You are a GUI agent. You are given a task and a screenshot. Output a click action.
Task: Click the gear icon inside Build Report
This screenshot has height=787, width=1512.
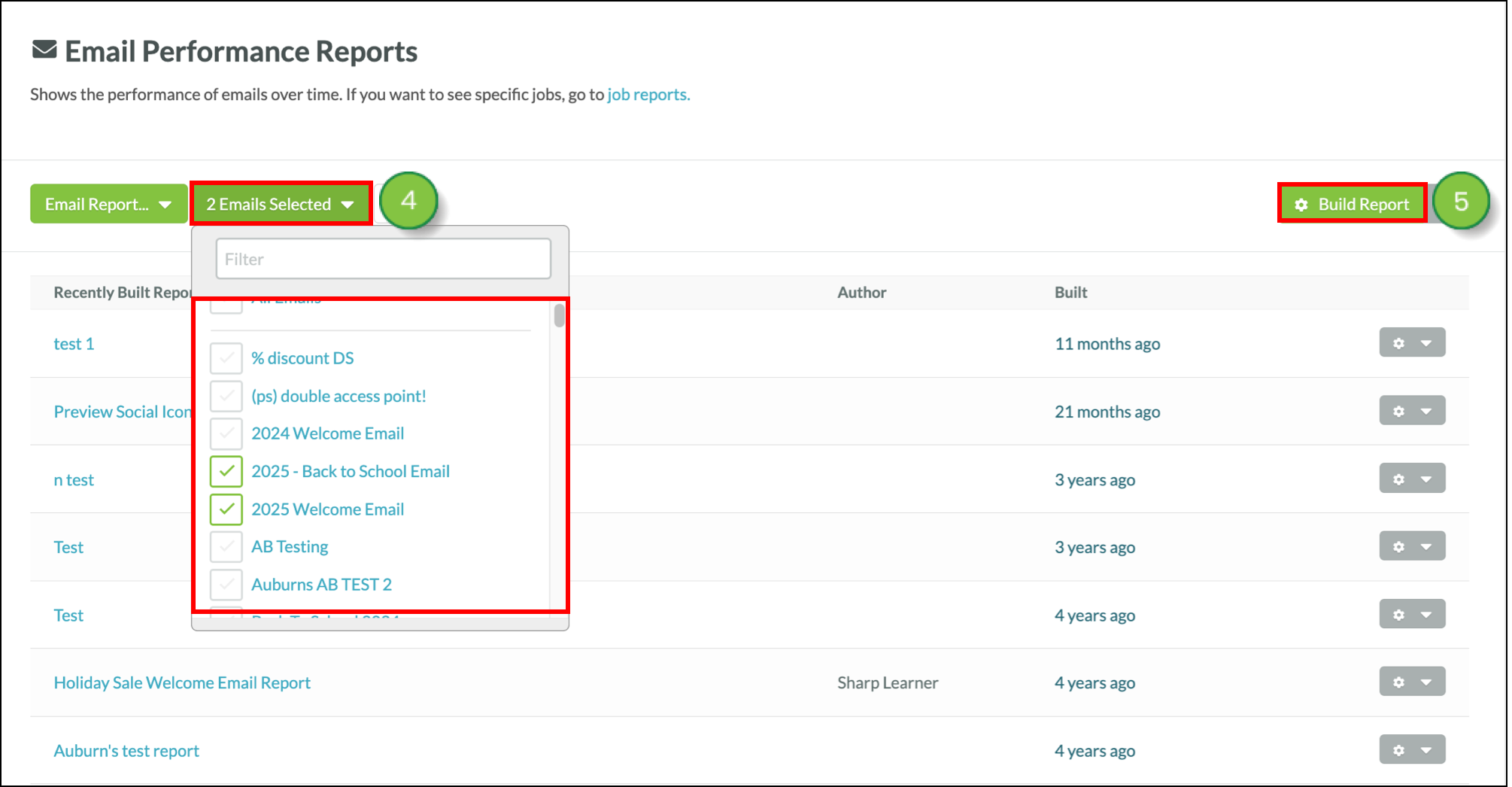click(x=1301, y=205)
